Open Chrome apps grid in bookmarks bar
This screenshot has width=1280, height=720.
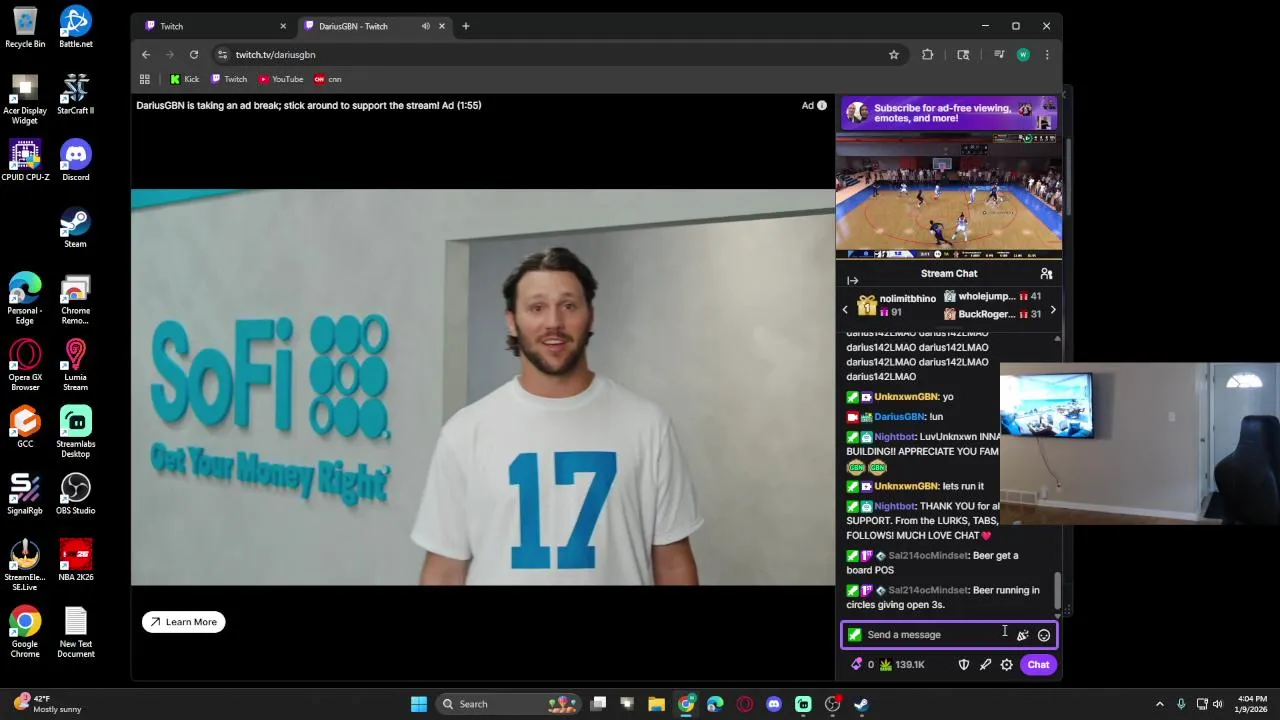coord(145,79)
